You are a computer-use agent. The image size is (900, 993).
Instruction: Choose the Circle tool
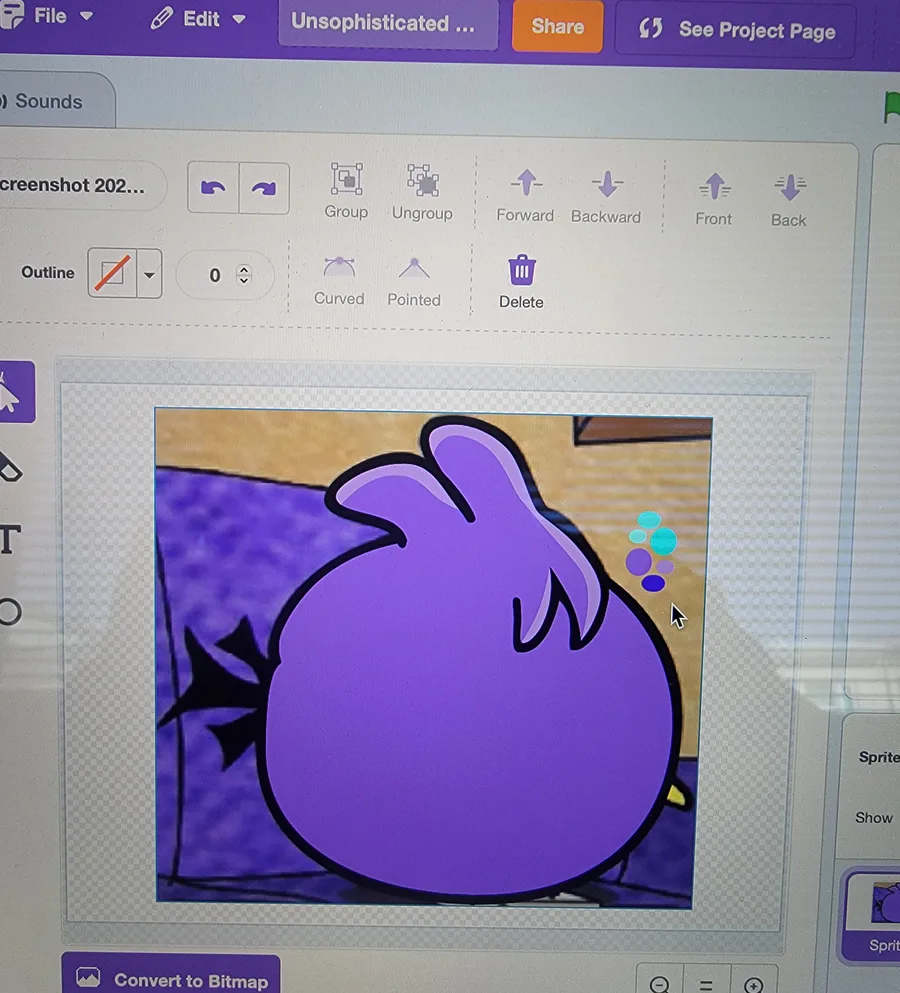pos(10,612)
